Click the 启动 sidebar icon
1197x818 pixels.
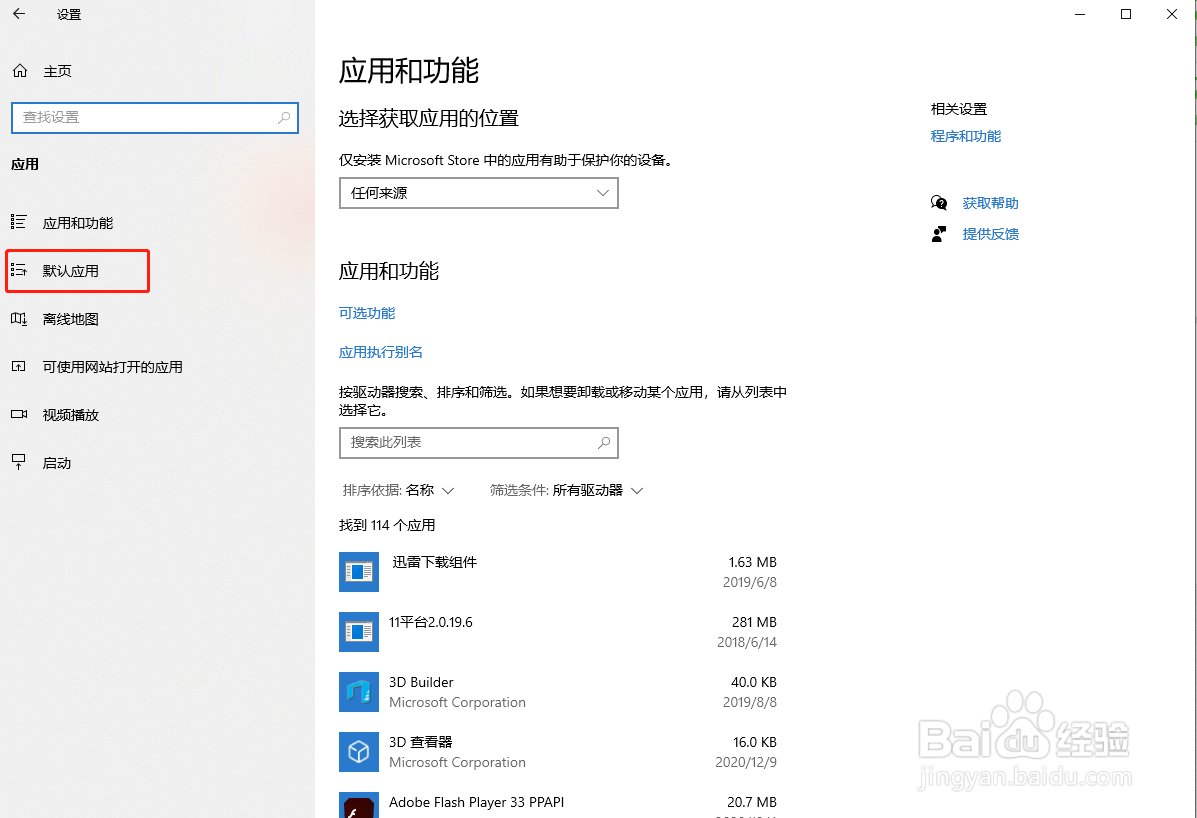(20, 462)
